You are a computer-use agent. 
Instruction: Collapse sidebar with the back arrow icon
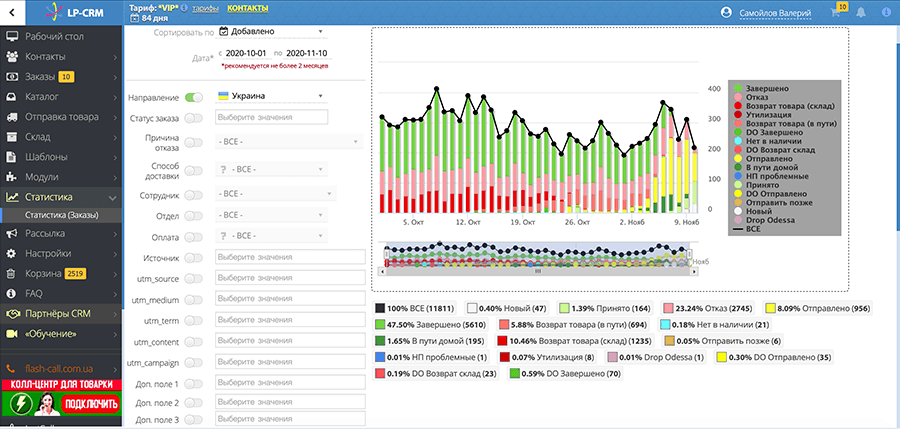tap(12, 12)
